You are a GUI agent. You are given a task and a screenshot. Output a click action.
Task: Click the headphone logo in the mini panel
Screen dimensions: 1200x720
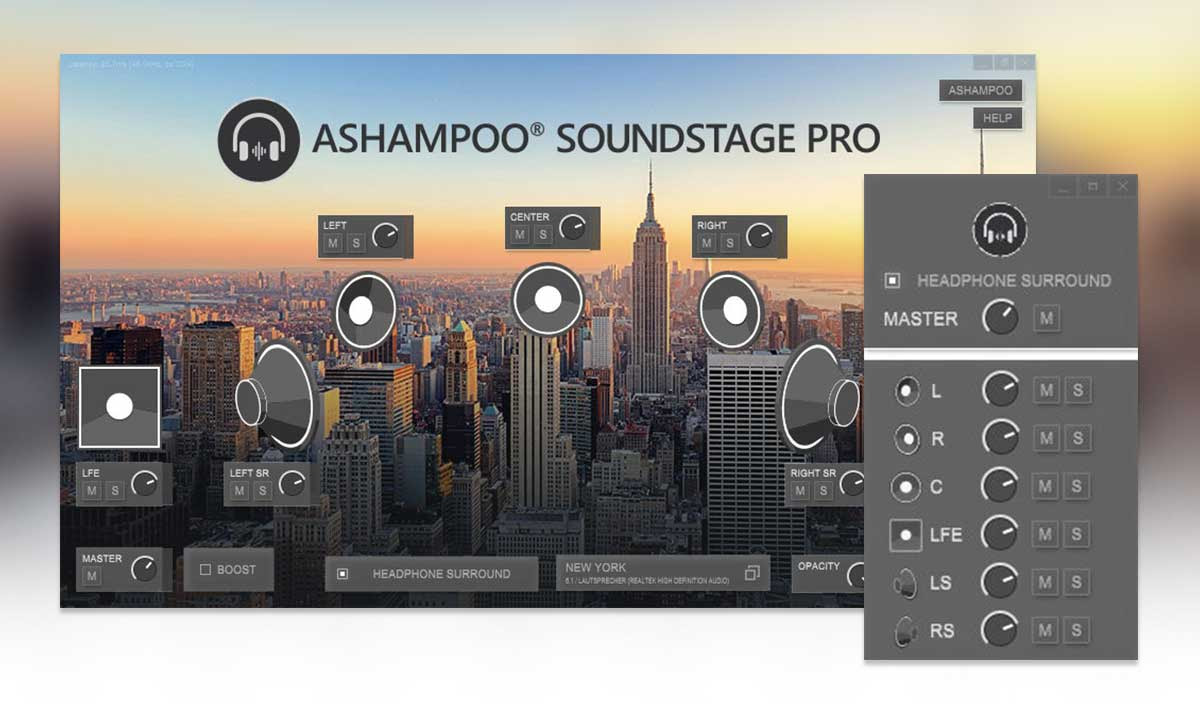click(1000, 229)
